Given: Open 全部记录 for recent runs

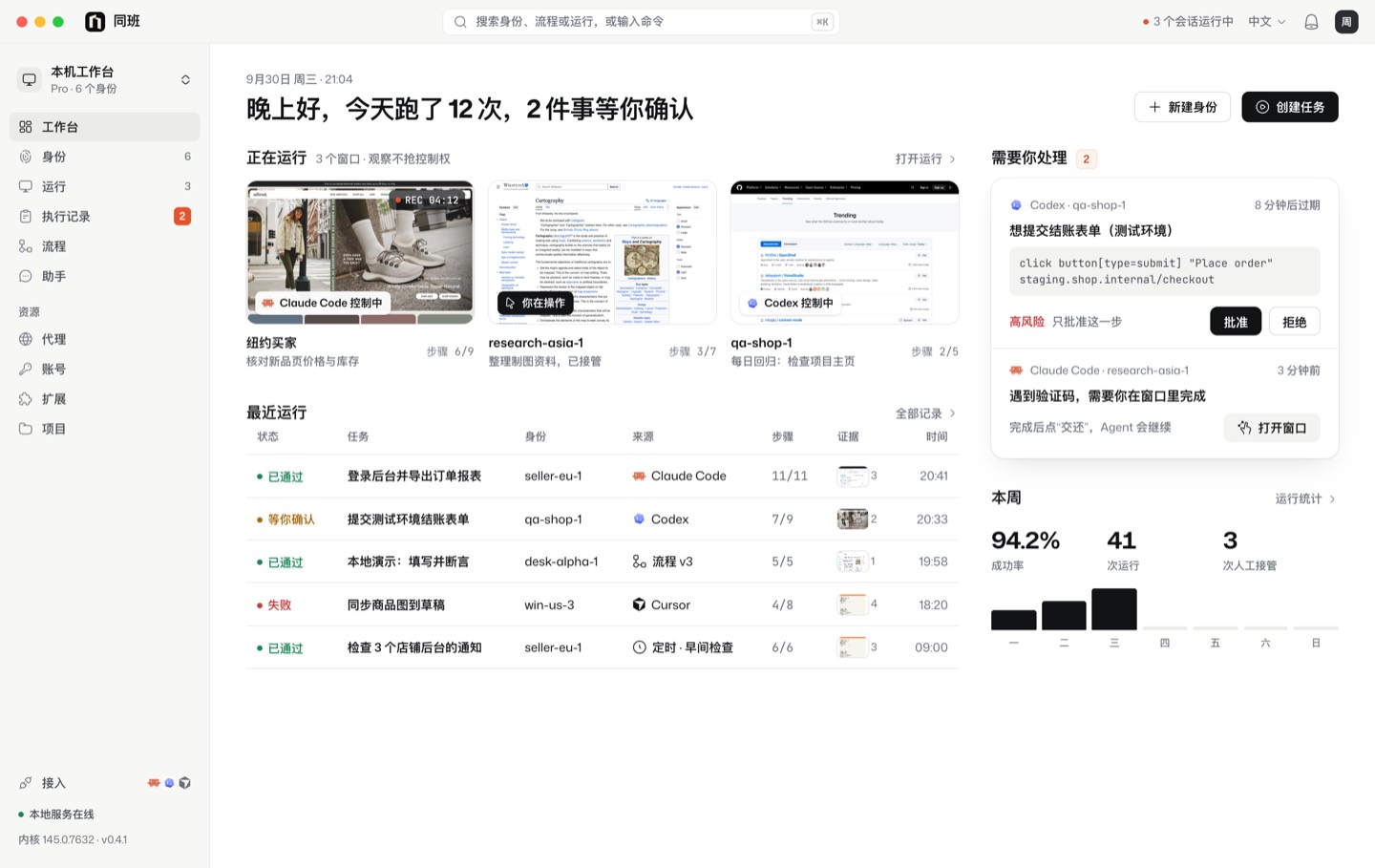Looking at the screenshot, I should tap(925, 413).
